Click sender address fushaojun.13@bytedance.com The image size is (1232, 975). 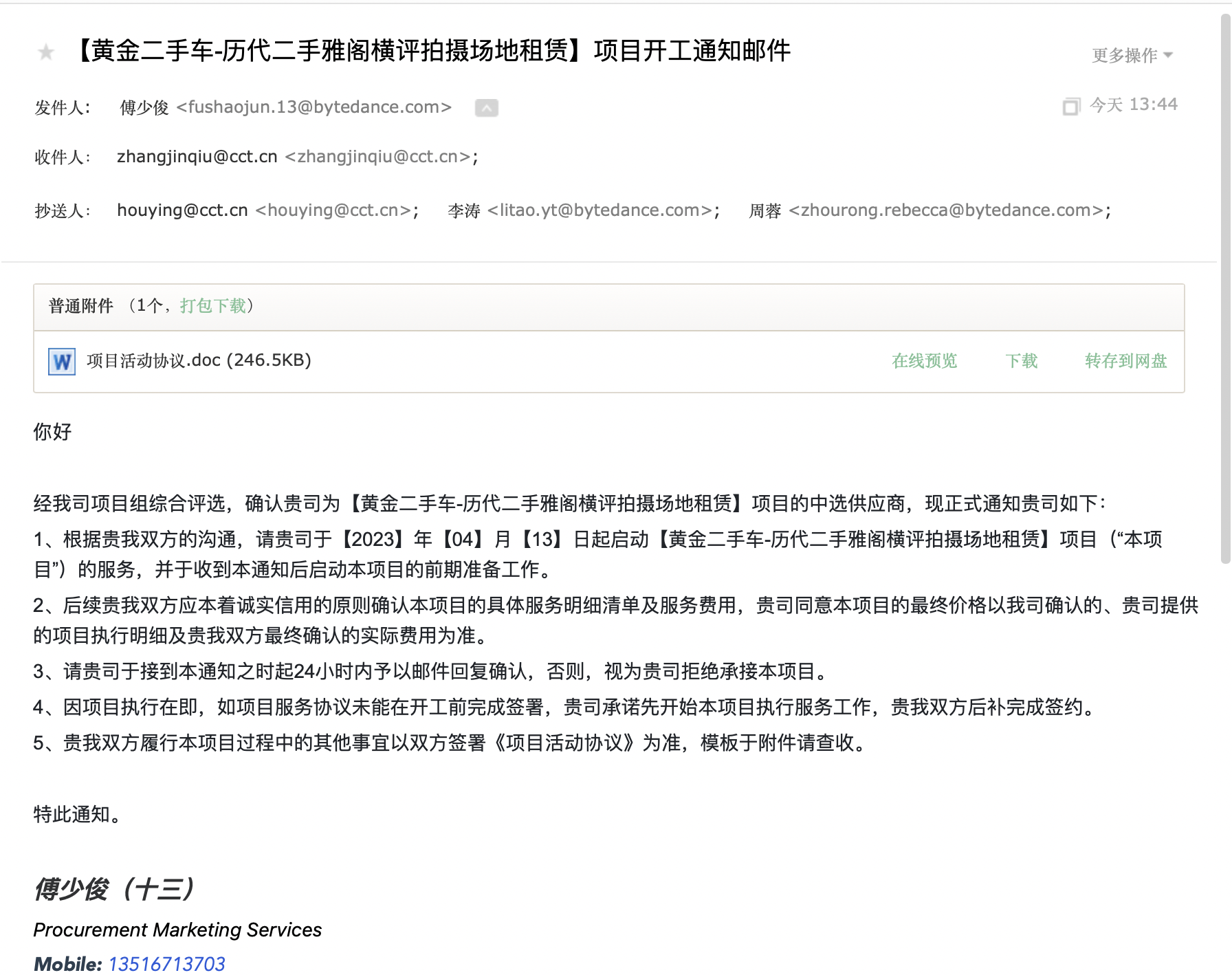(313, 107)
